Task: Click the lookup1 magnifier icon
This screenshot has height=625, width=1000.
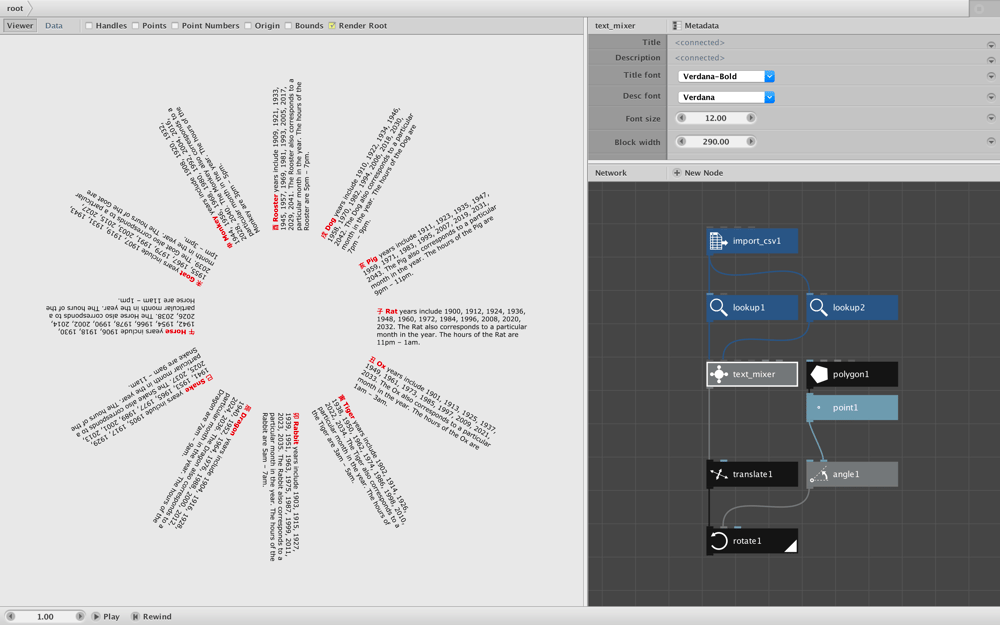Action: click(718, 307)
